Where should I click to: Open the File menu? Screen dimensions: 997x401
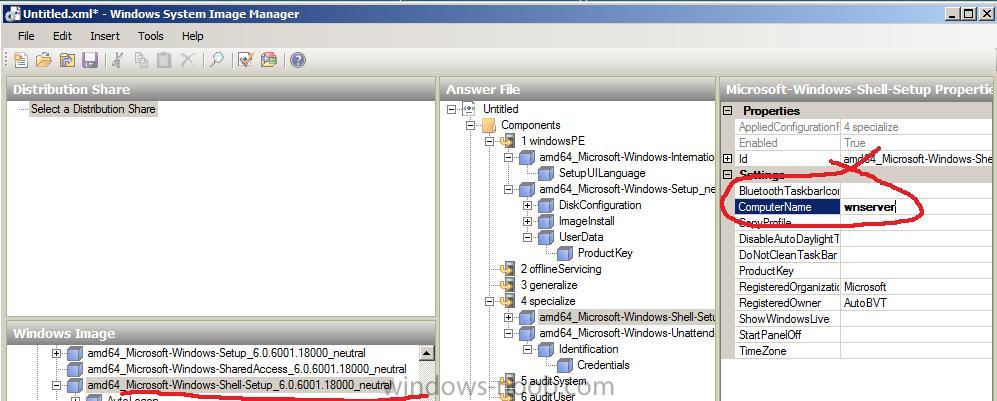pos(26,36)
